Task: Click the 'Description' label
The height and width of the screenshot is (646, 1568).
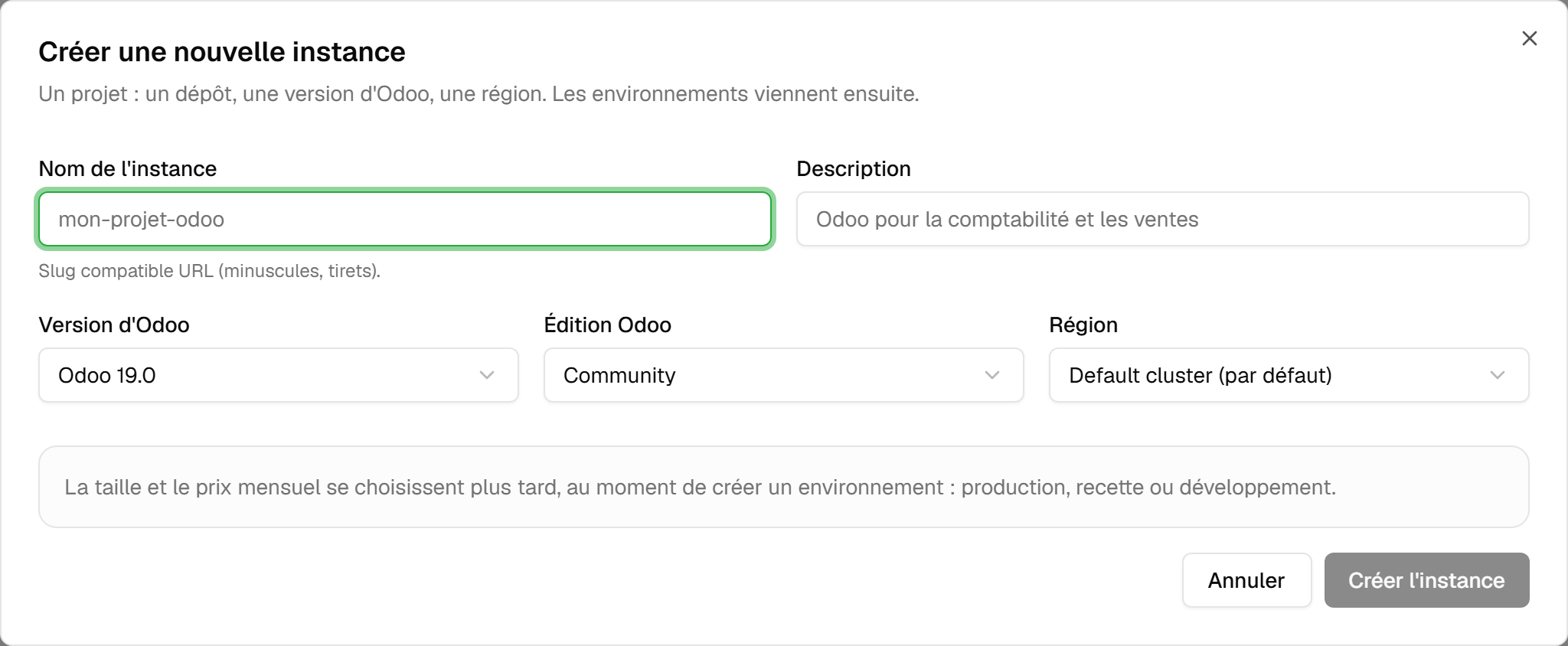Action: coord(854,168)
